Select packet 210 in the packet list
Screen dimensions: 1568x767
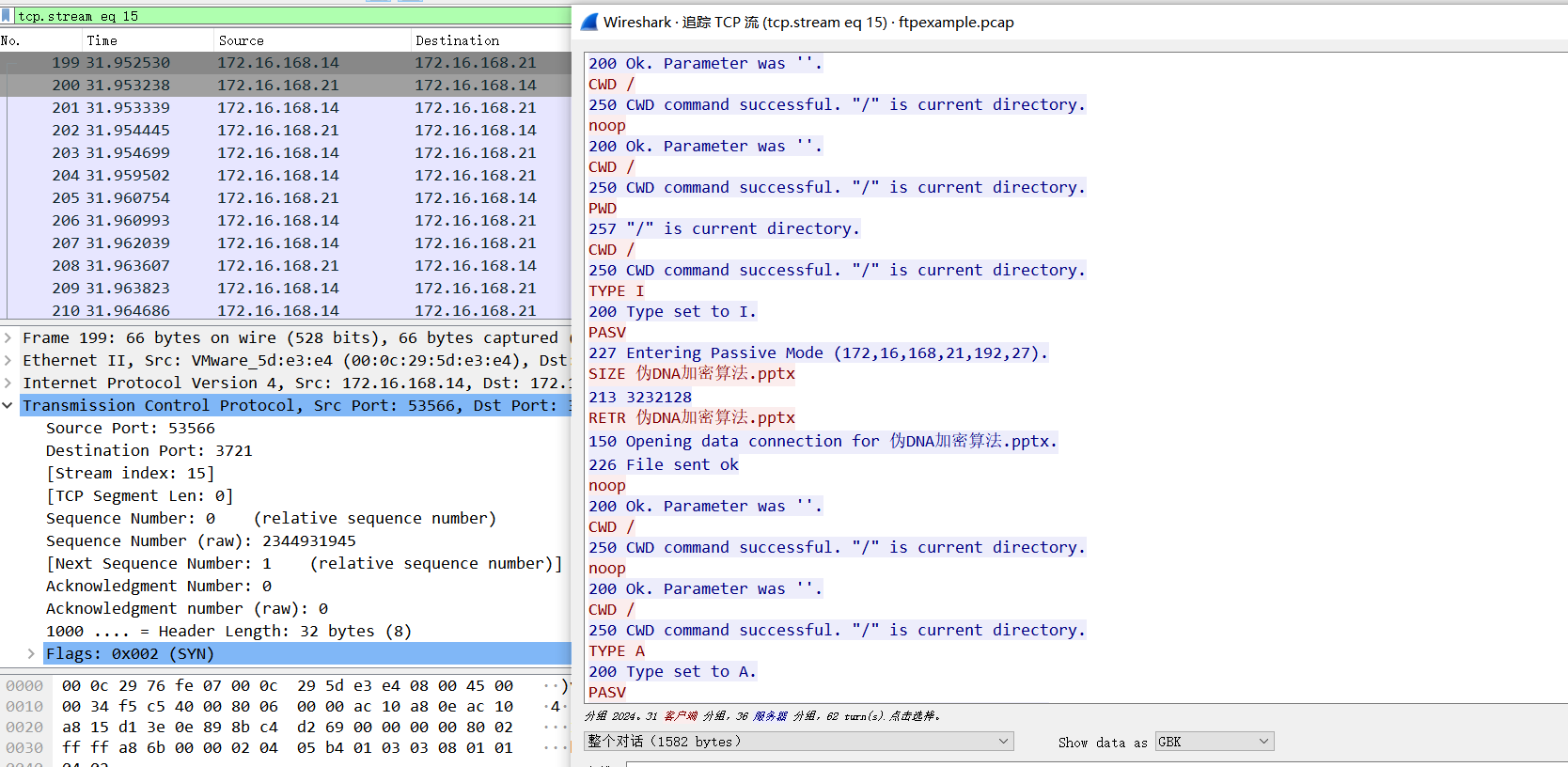point(286,310)
